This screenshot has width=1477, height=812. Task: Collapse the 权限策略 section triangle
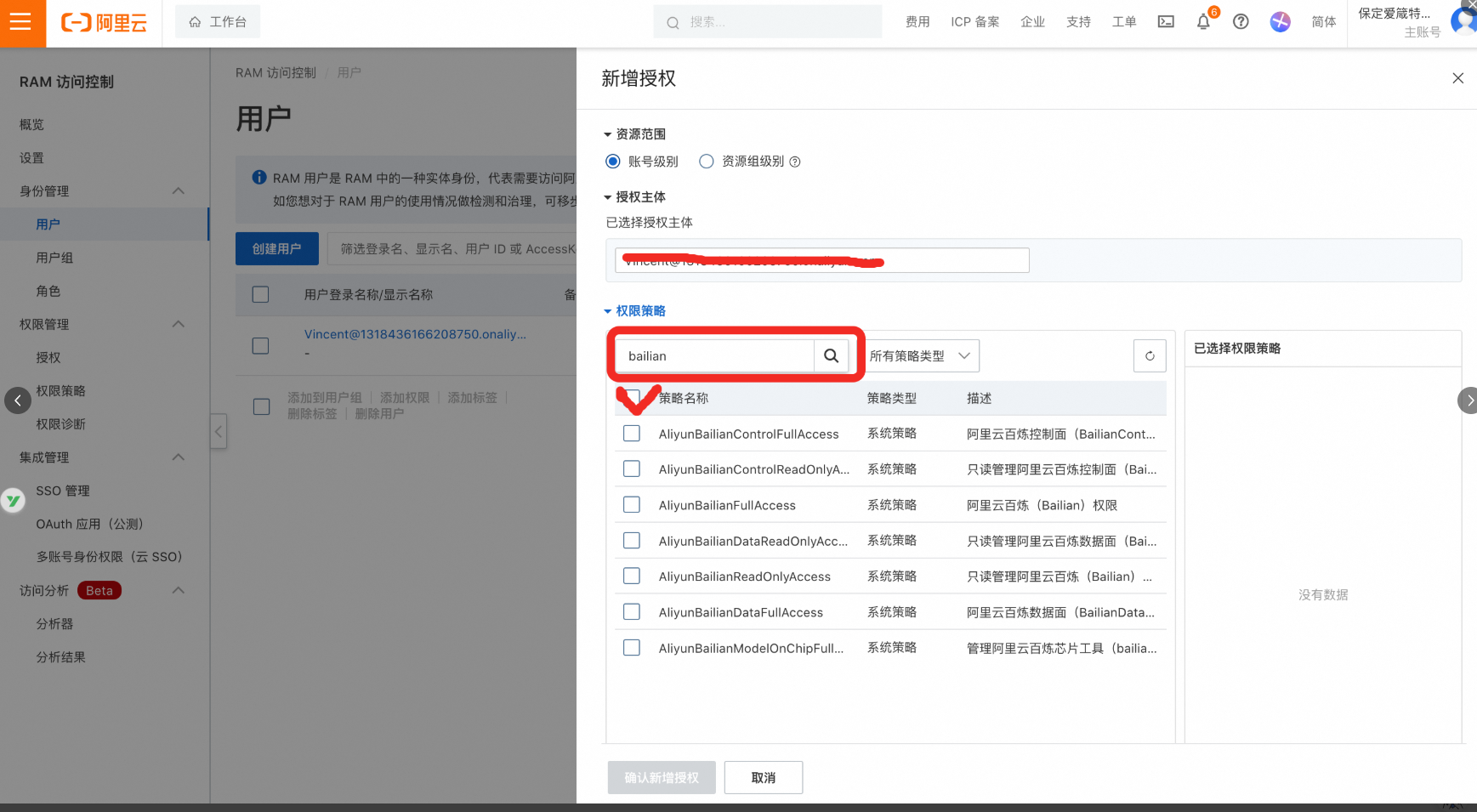point(608,311)
